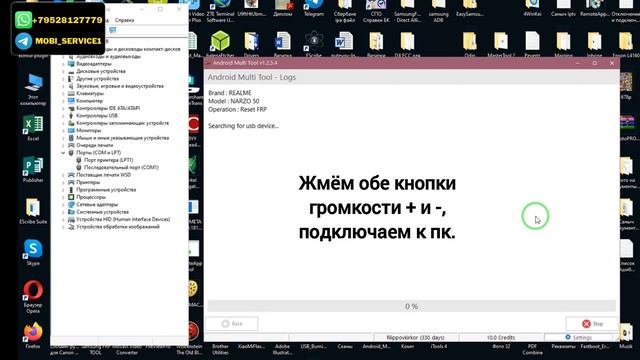Open the Этот компьютер desktop icon
This screenshot has height=360, width=640.
click(33, 88)
